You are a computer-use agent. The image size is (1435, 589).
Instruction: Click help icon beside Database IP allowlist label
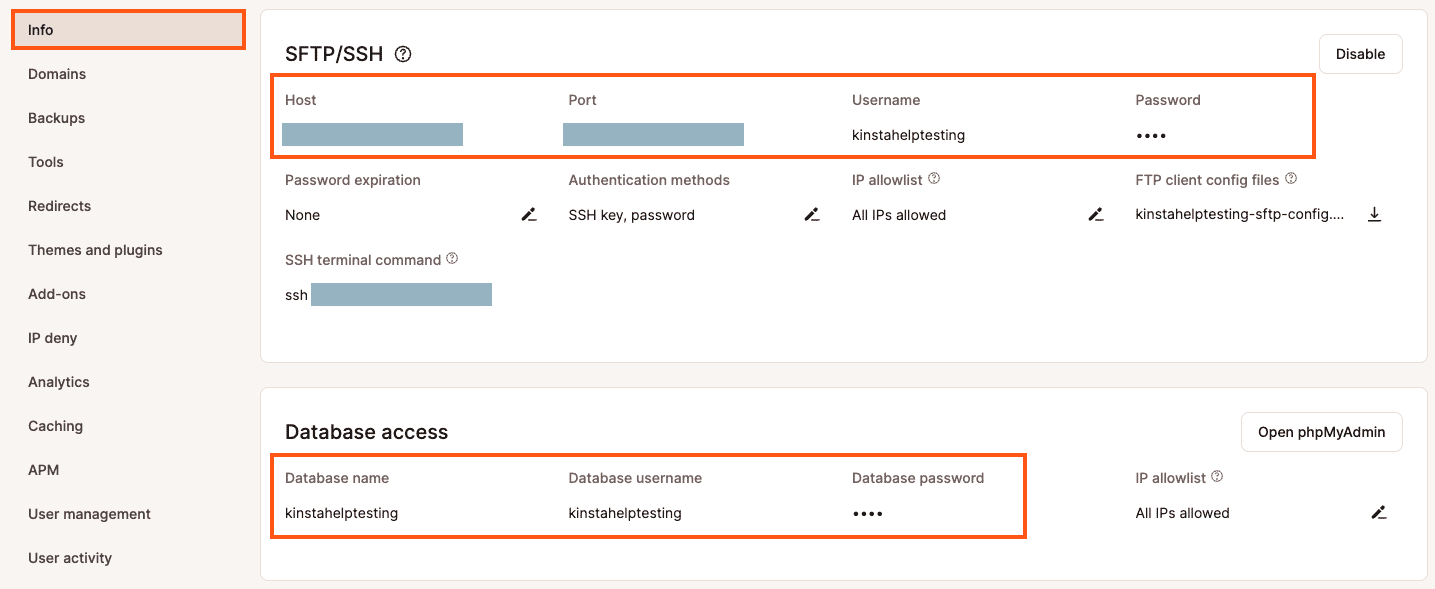(x=1217, y=477)
